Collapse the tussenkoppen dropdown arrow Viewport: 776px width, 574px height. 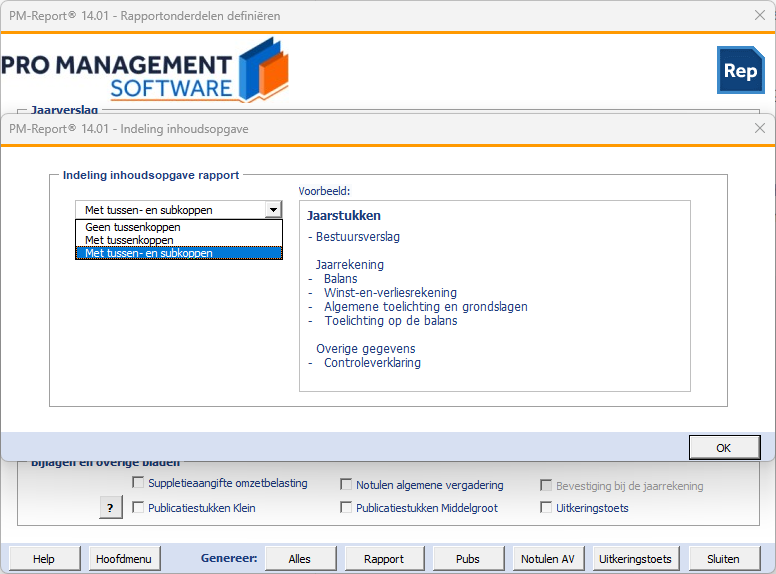273,210
